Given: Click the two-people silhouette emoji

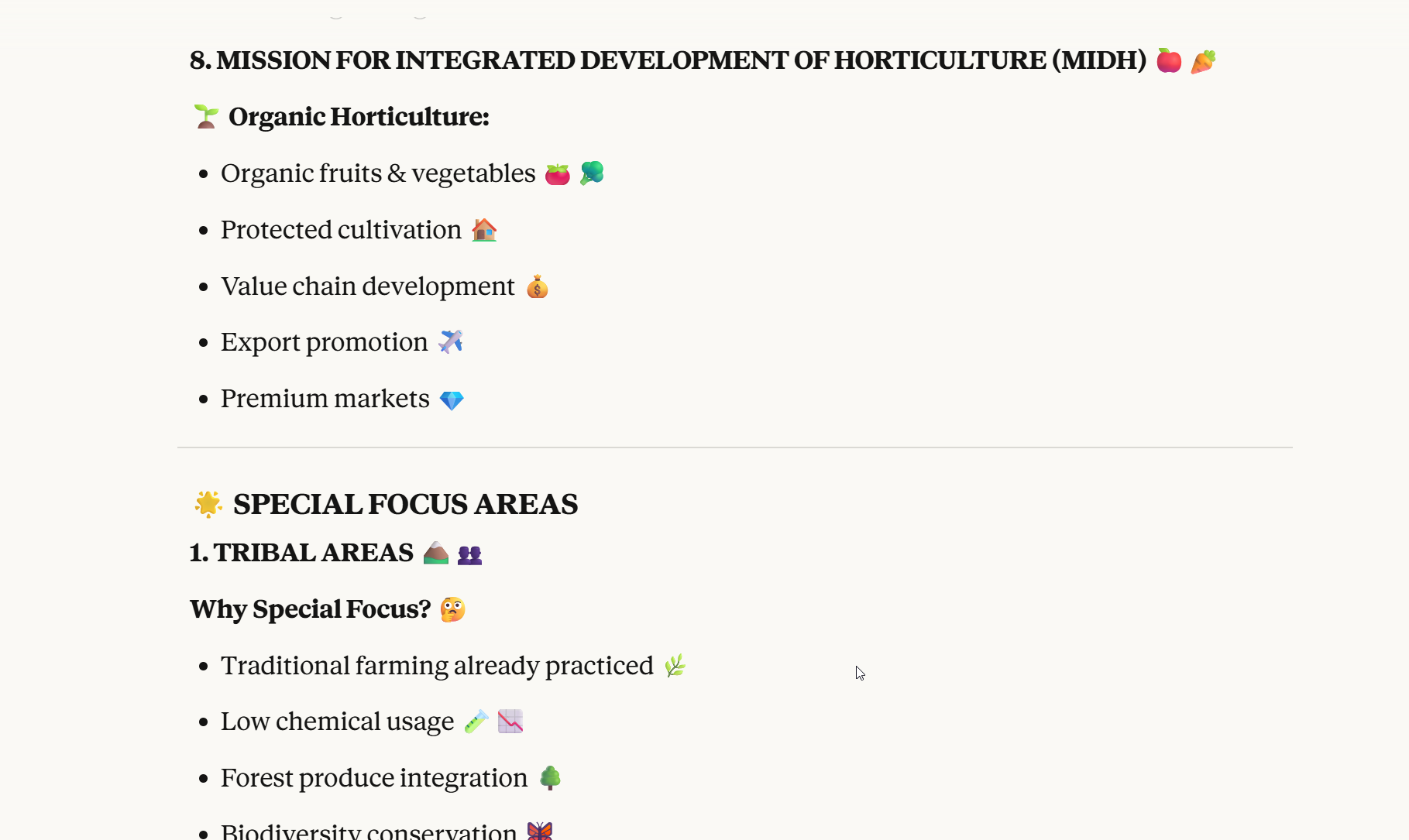Looking at the screenshot, I should tap(469, 554).
